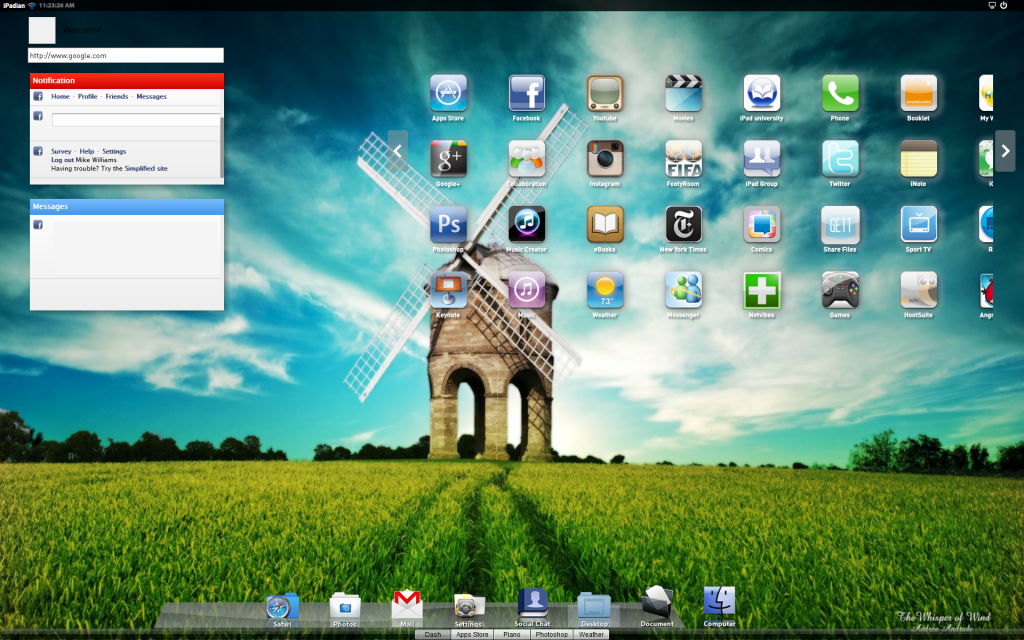1024x640 pixels.
Task: Click the Survey link
Action: (61, 151)
